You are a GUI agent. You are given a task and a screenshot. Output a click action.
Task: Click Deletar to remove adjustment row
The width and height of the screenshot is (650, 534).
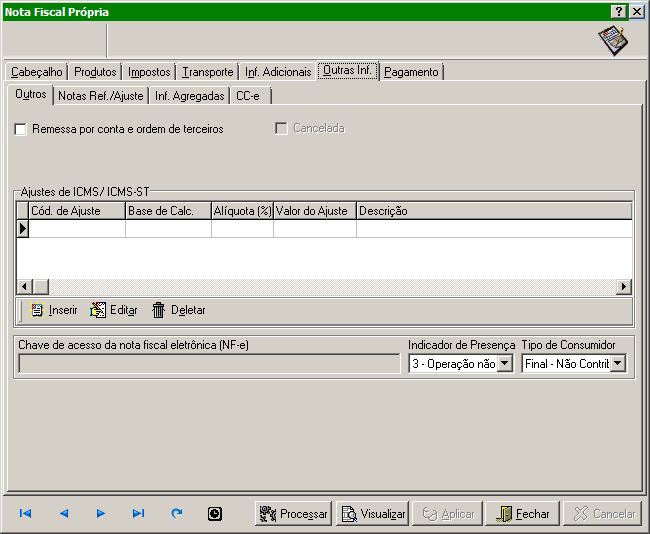pos(178,310)
